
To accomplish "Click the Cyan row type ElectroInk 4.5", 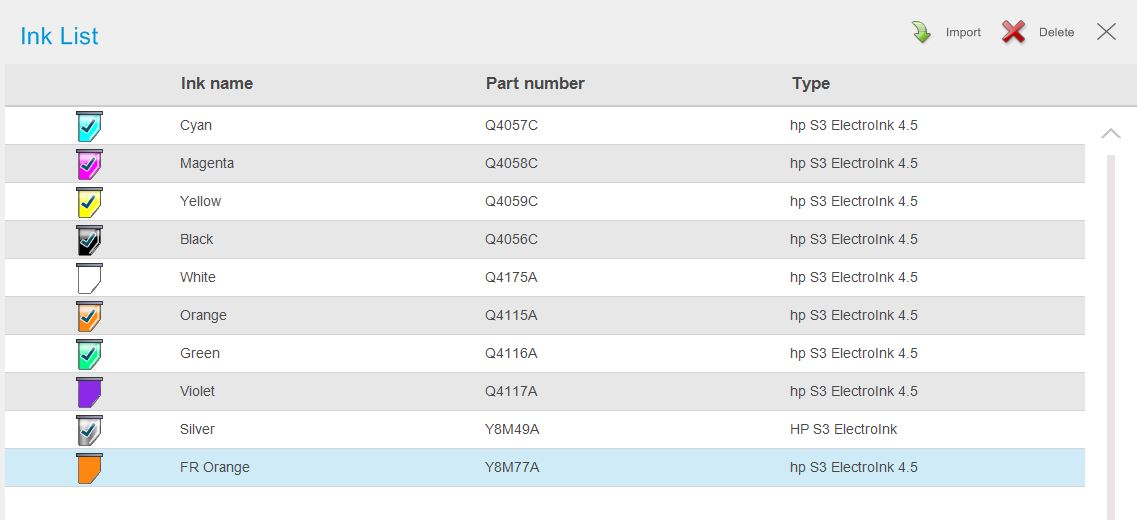I will tap(853, 125).
